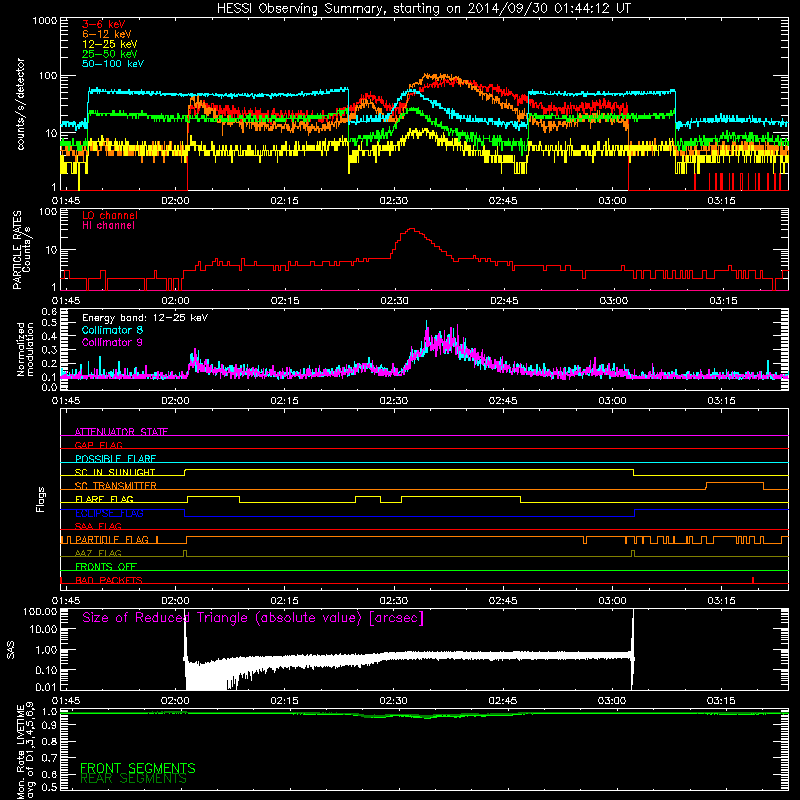Viewport: 800px width, 800px height.
Task: Click the 'counts/s/detector' axis label
Action: pyautogui.click(x=20, y=104)
